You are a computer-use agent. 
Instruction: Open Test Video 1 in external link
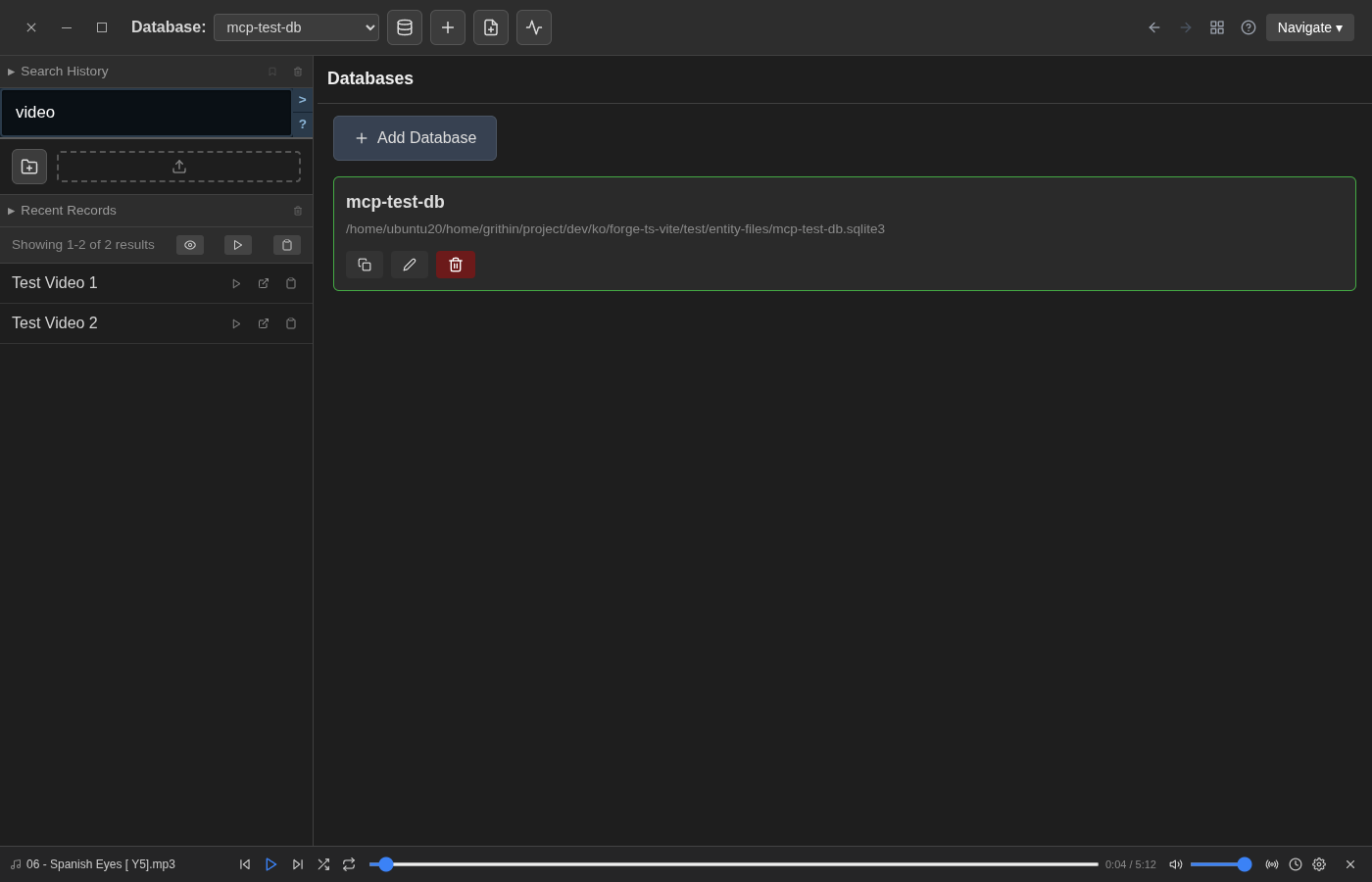click(264, 283)
